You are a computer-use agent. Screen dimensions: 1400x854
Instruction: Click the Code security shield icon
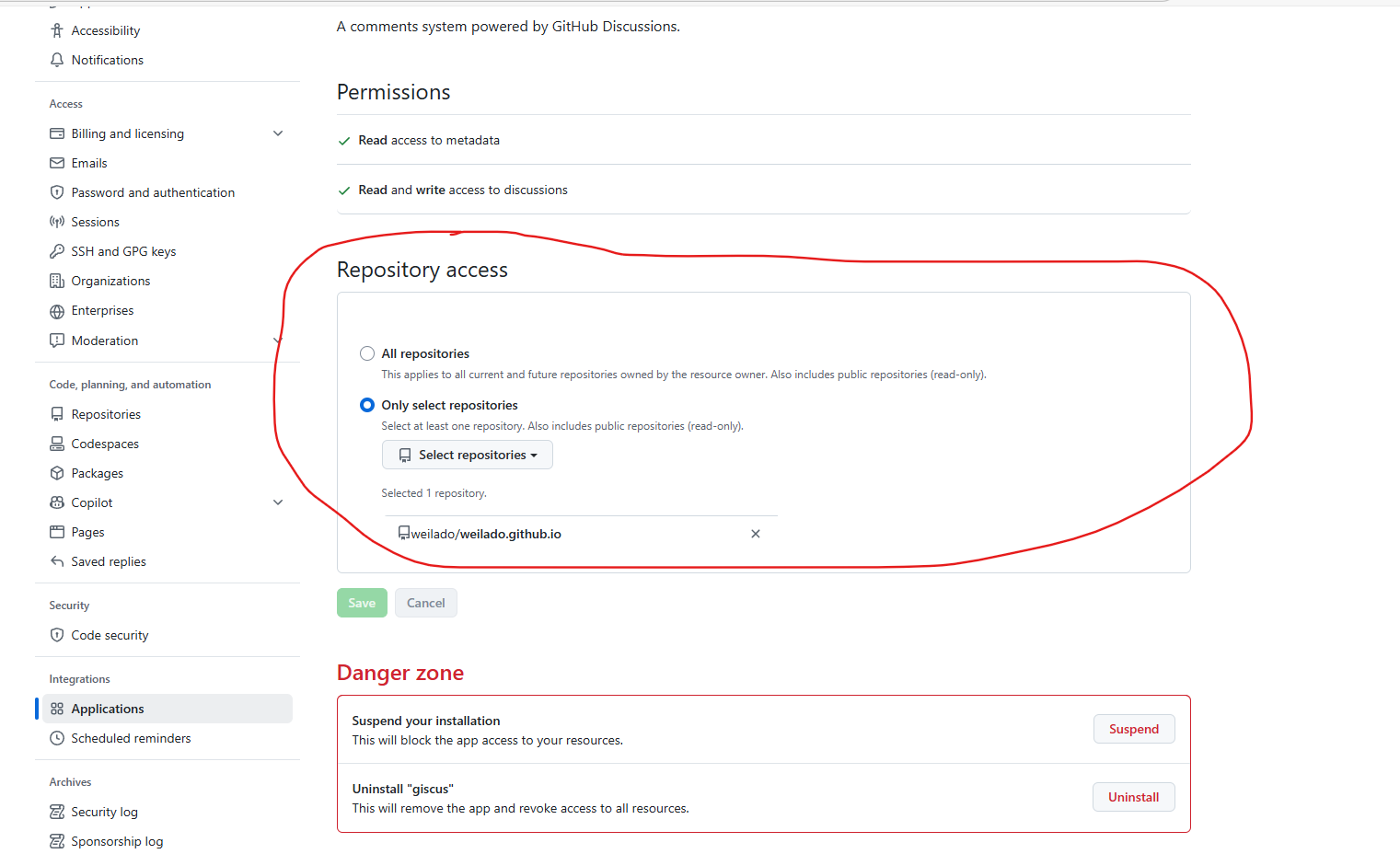(57, 635)
